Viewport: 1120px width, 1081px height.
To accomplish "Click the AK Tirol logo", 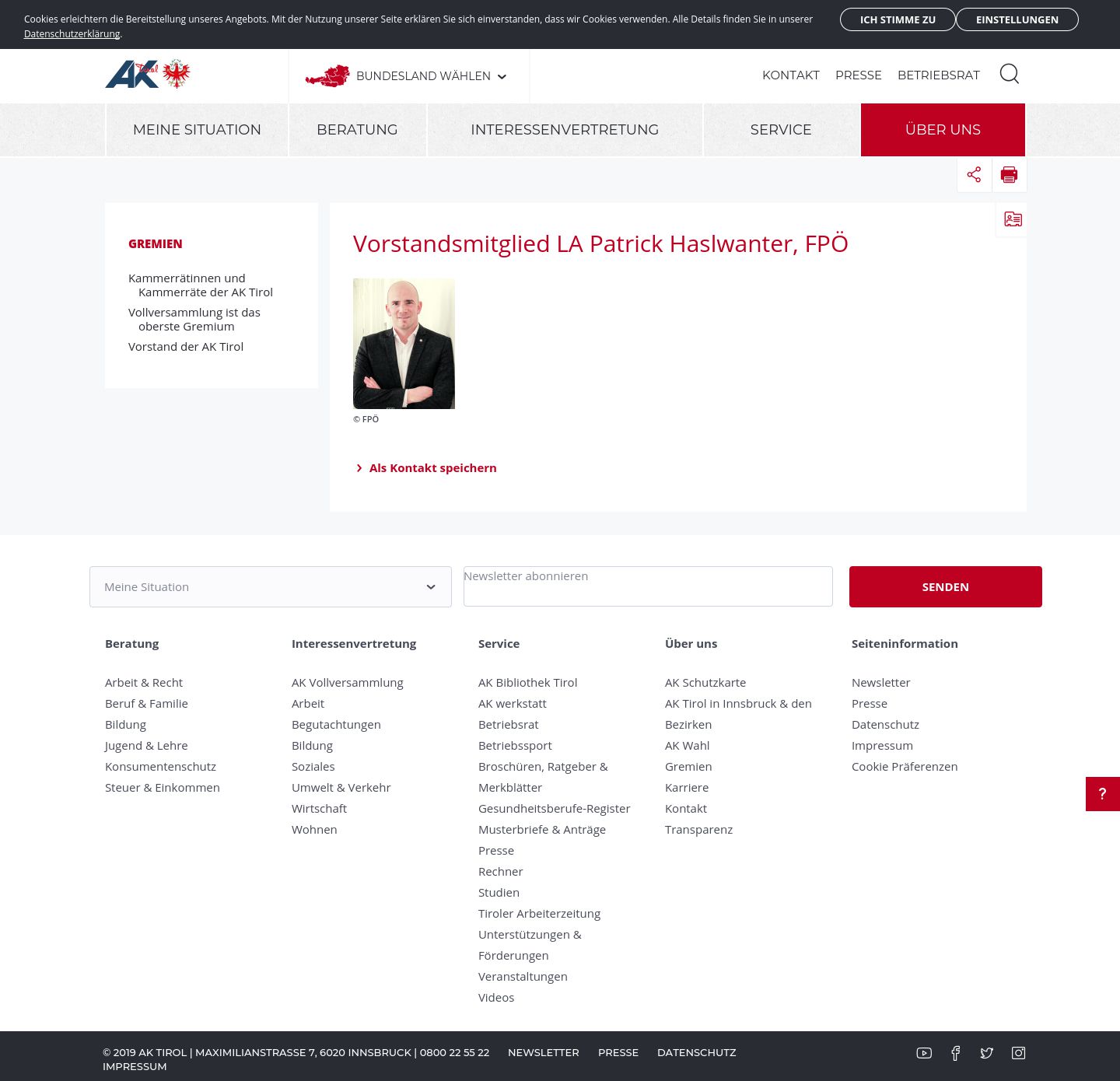I will pyautogui.click(x=148, y=74).
